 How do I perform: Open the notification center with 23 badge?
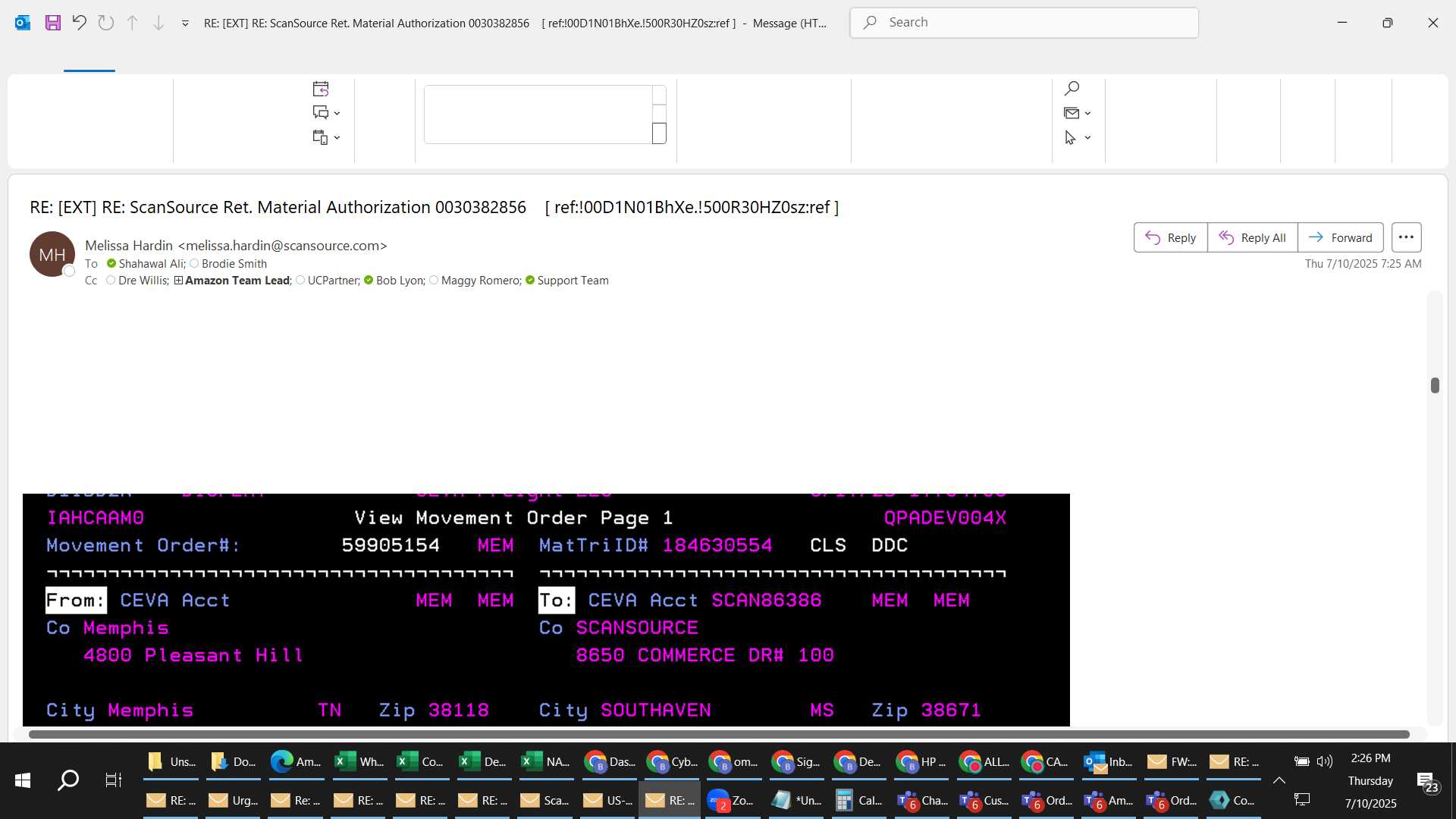[x=1427, y=781]
